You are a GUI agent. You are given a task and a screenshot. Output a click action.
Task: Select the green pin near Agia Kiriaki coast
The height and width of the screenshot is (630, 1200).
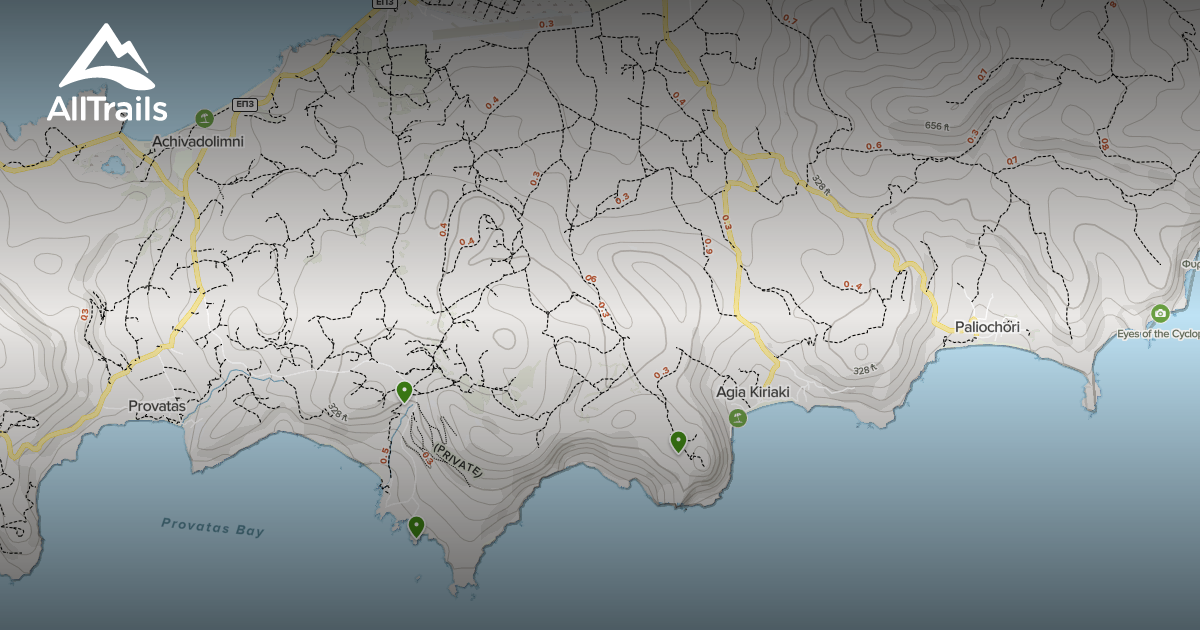(678, 438)
